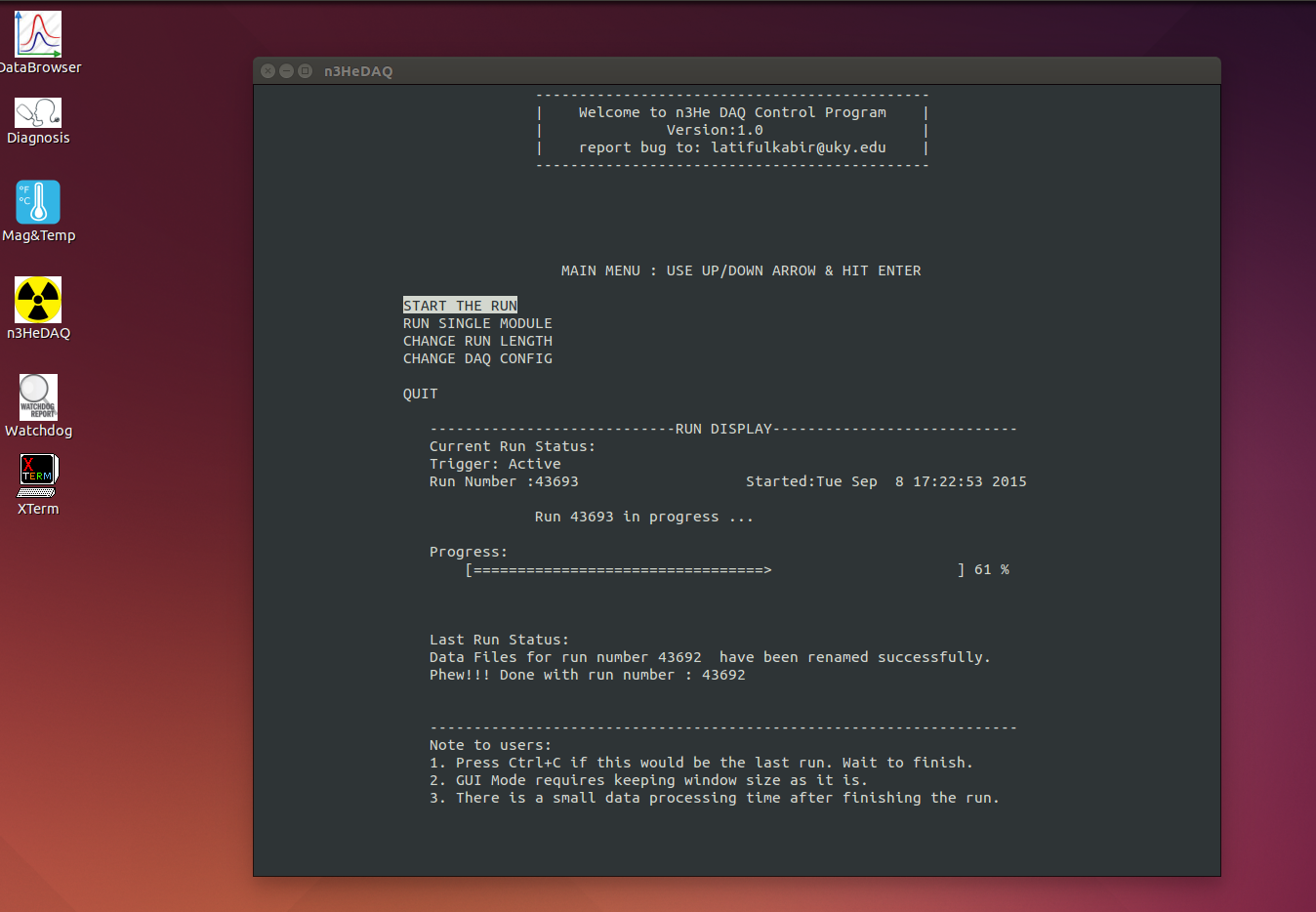
Task: Select CHANGE RUN LENGTH option
Action: coord(477,341)
